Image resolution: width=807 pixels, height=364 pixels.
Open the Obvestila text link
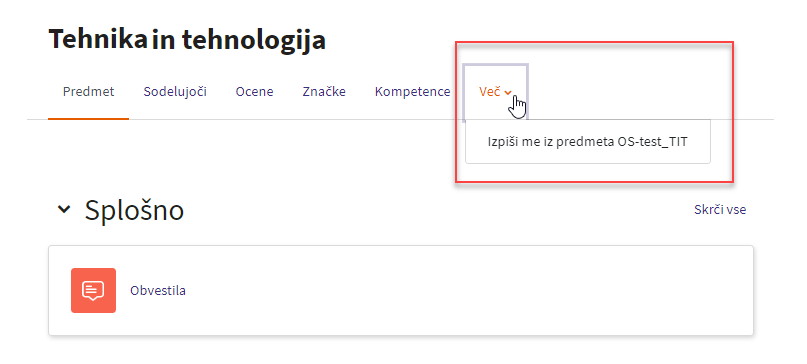pyautogui.click(x=158, y=290)
